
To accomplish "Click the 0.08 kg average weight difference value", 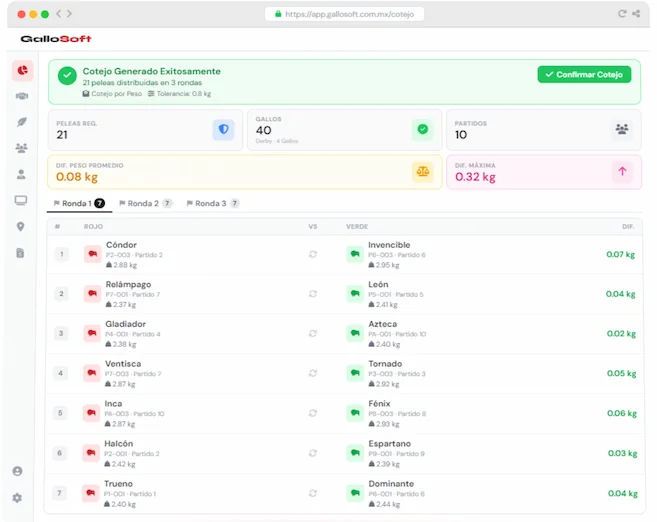I will tap(77, 177).
